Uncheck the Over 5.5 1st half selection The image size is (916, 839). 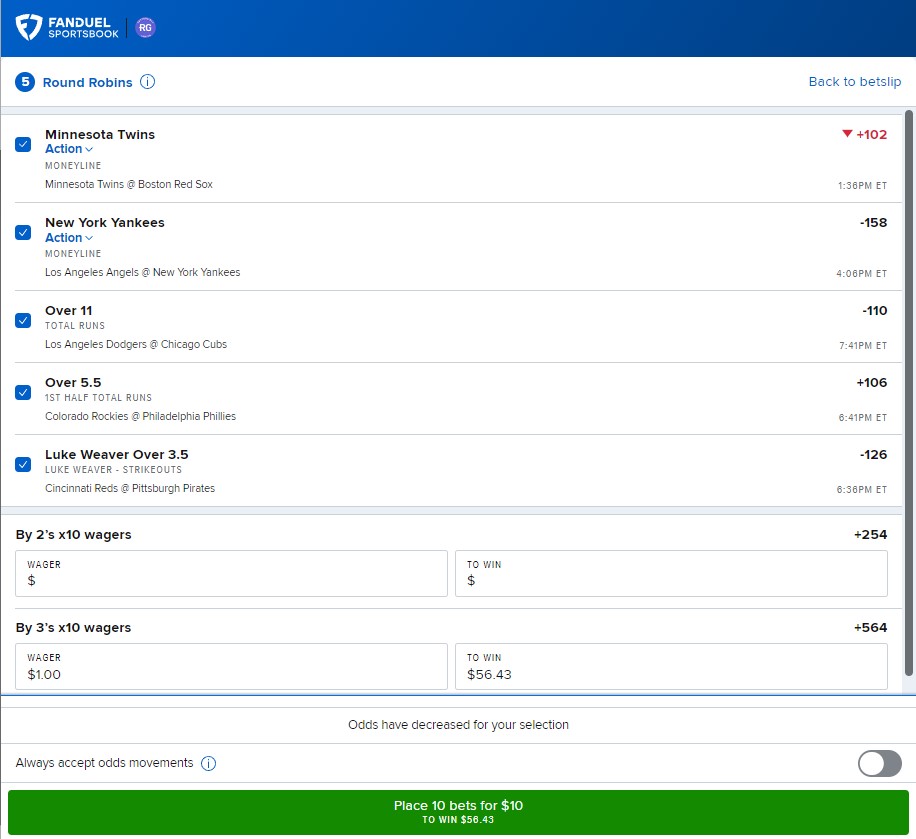coord(23,392)
